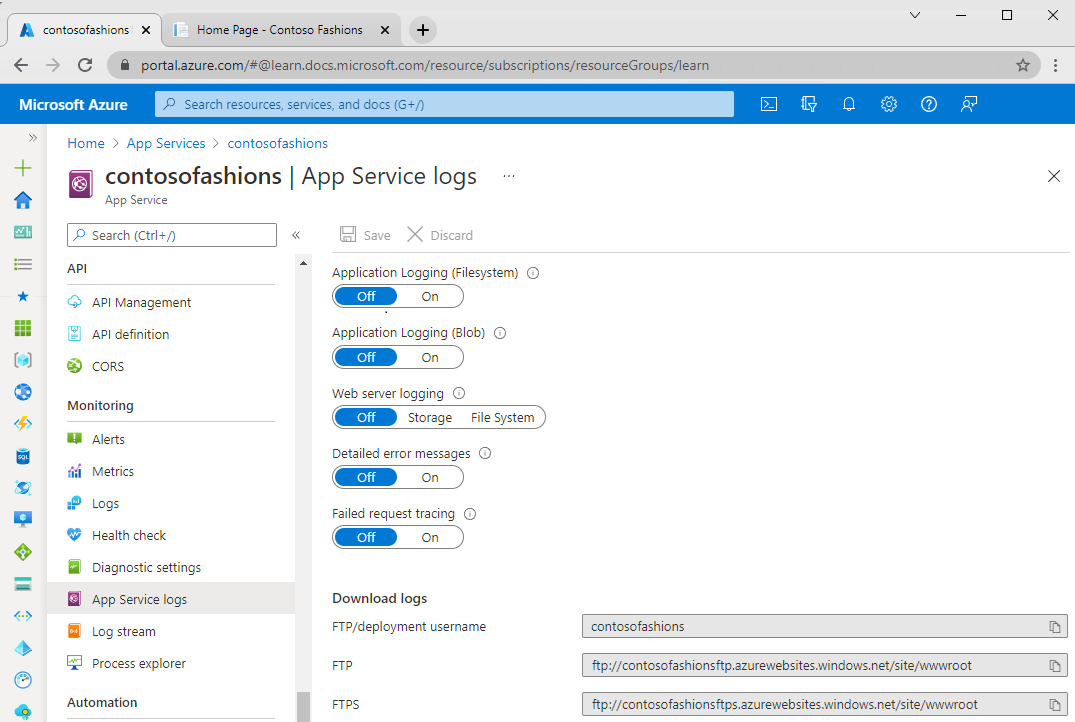Image resolution: width=1075 pixels, height=722 pixels.
Task: Show info for Application Logging (Filesystem)
Action: (x=533, y=273)
